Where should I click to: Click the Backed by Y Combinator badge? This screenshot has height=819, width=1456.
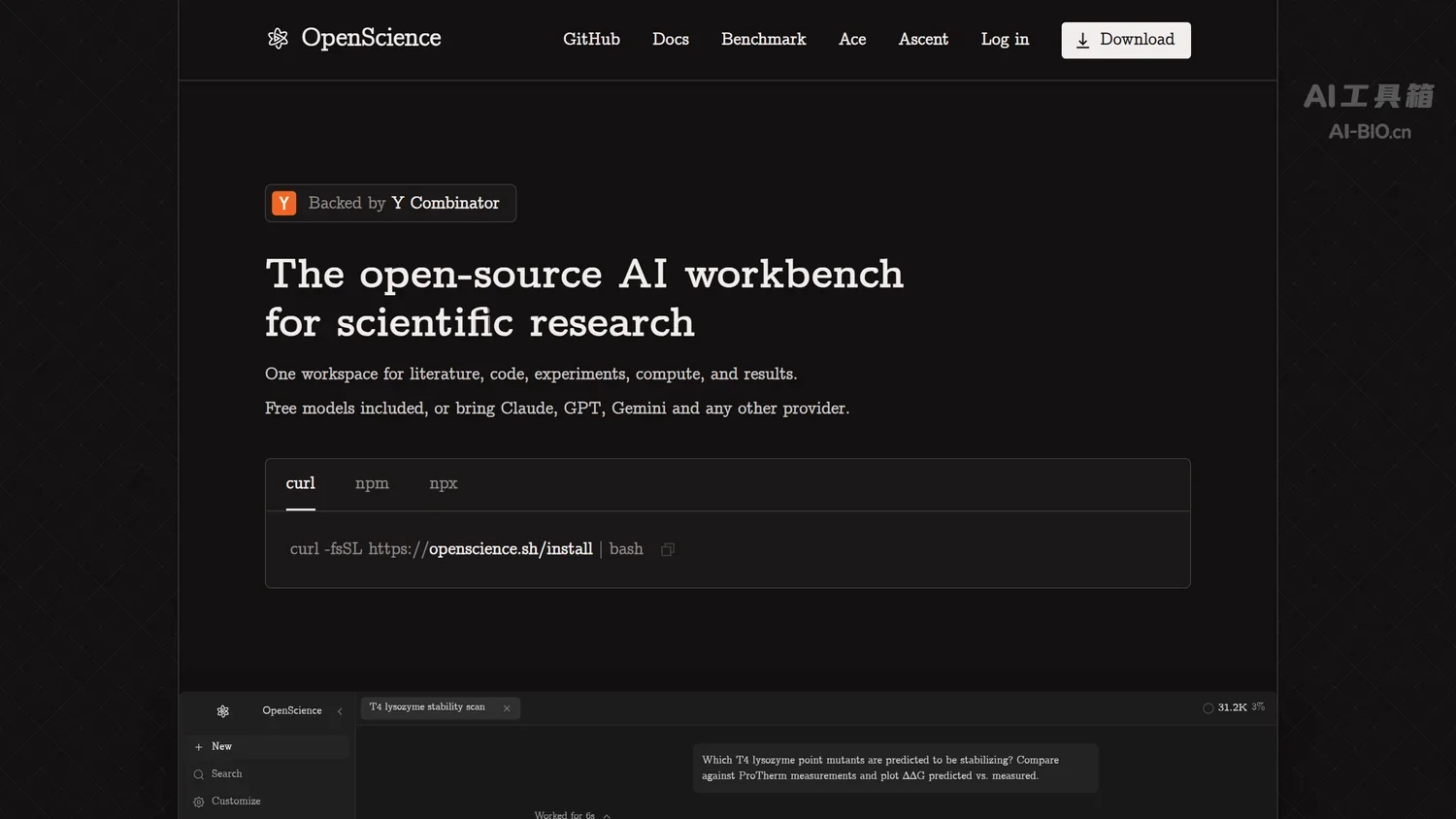pos(390,203)
